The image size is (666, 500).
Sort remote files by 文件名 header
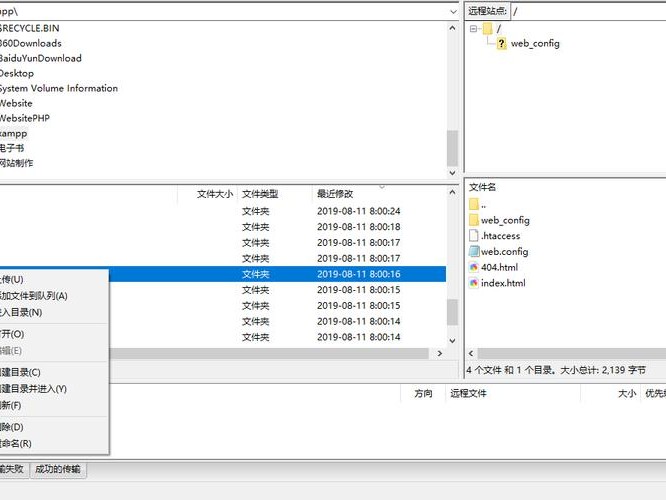click(x=482, y=187)
